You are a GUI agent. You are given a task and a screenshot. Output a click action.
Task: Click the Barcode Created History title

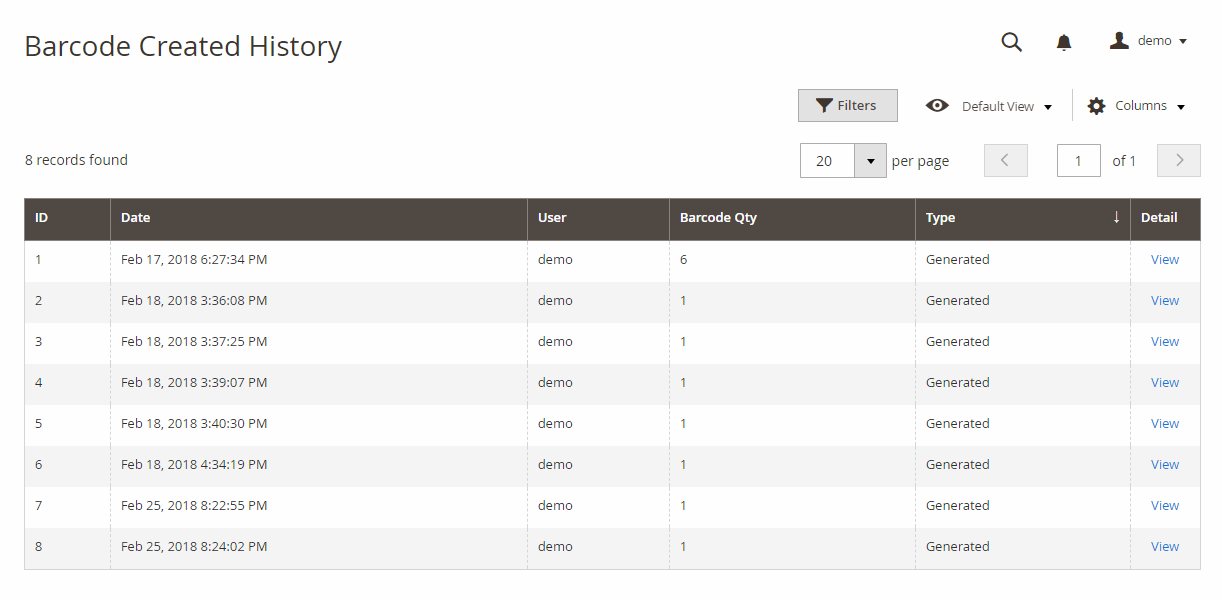click(x=183, y=46)
